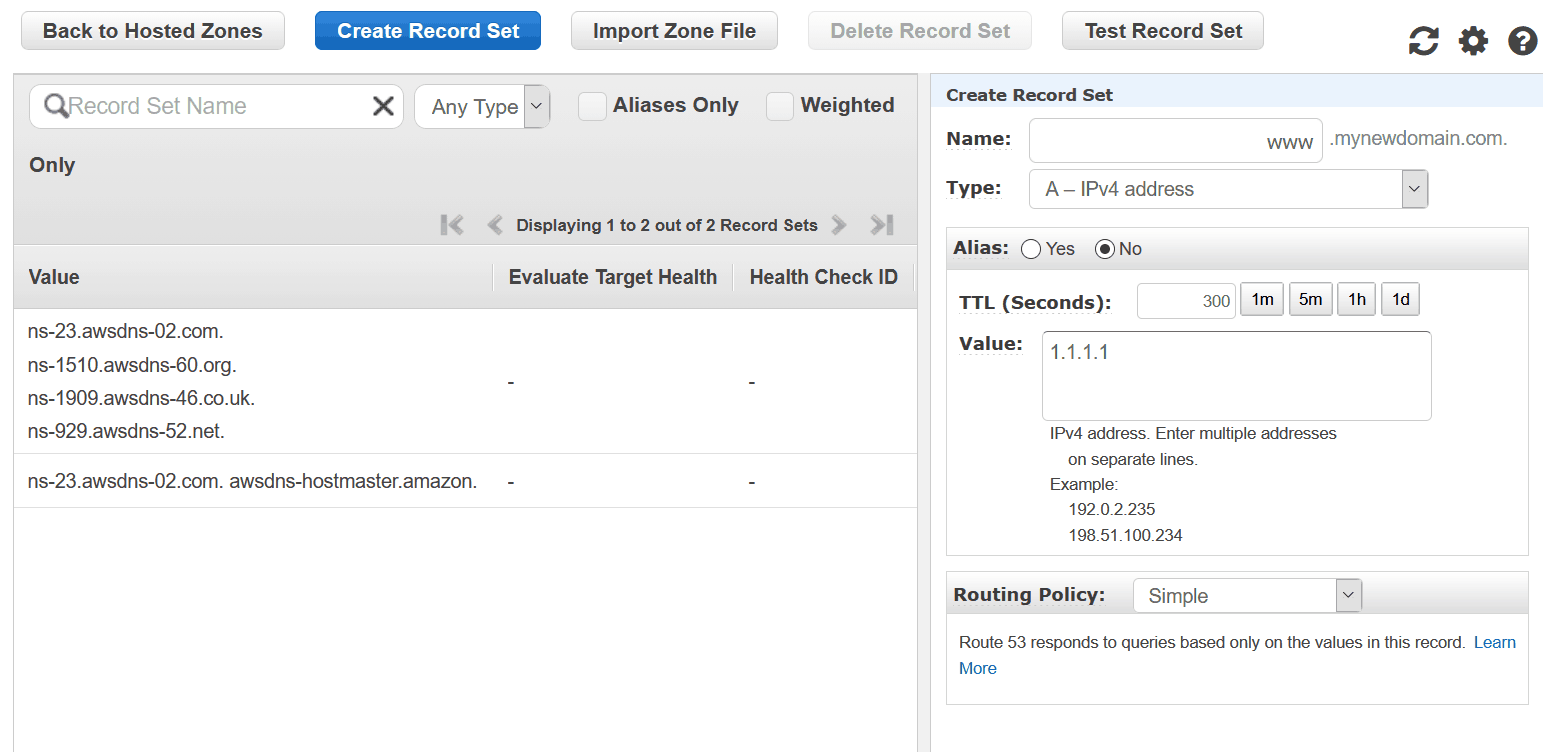The height and width of the screenshot is (752, 1543).
Task: Click the refresh icon
Action: 1423,41
